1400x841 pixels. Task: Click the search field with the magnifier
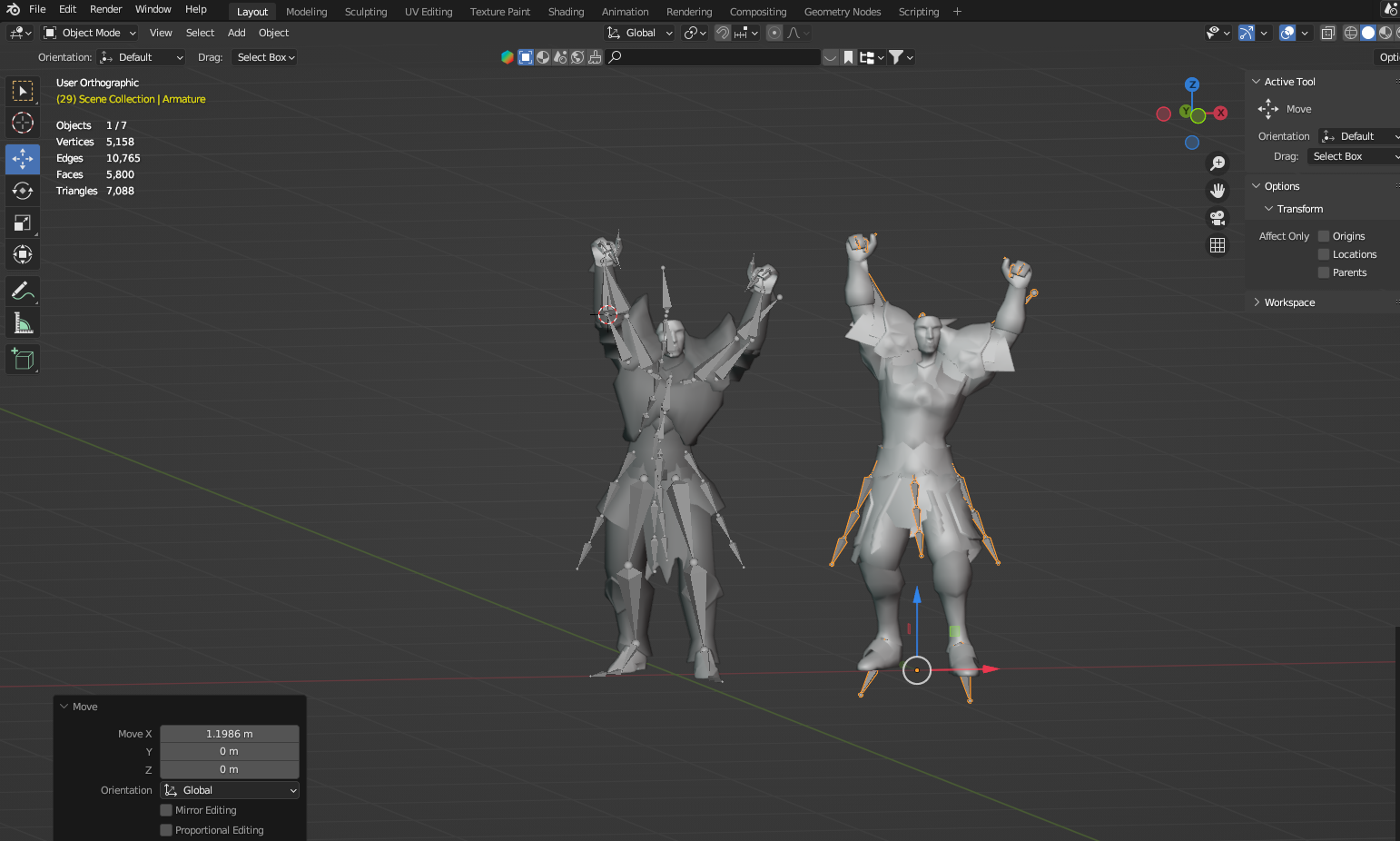click(713, 57)
